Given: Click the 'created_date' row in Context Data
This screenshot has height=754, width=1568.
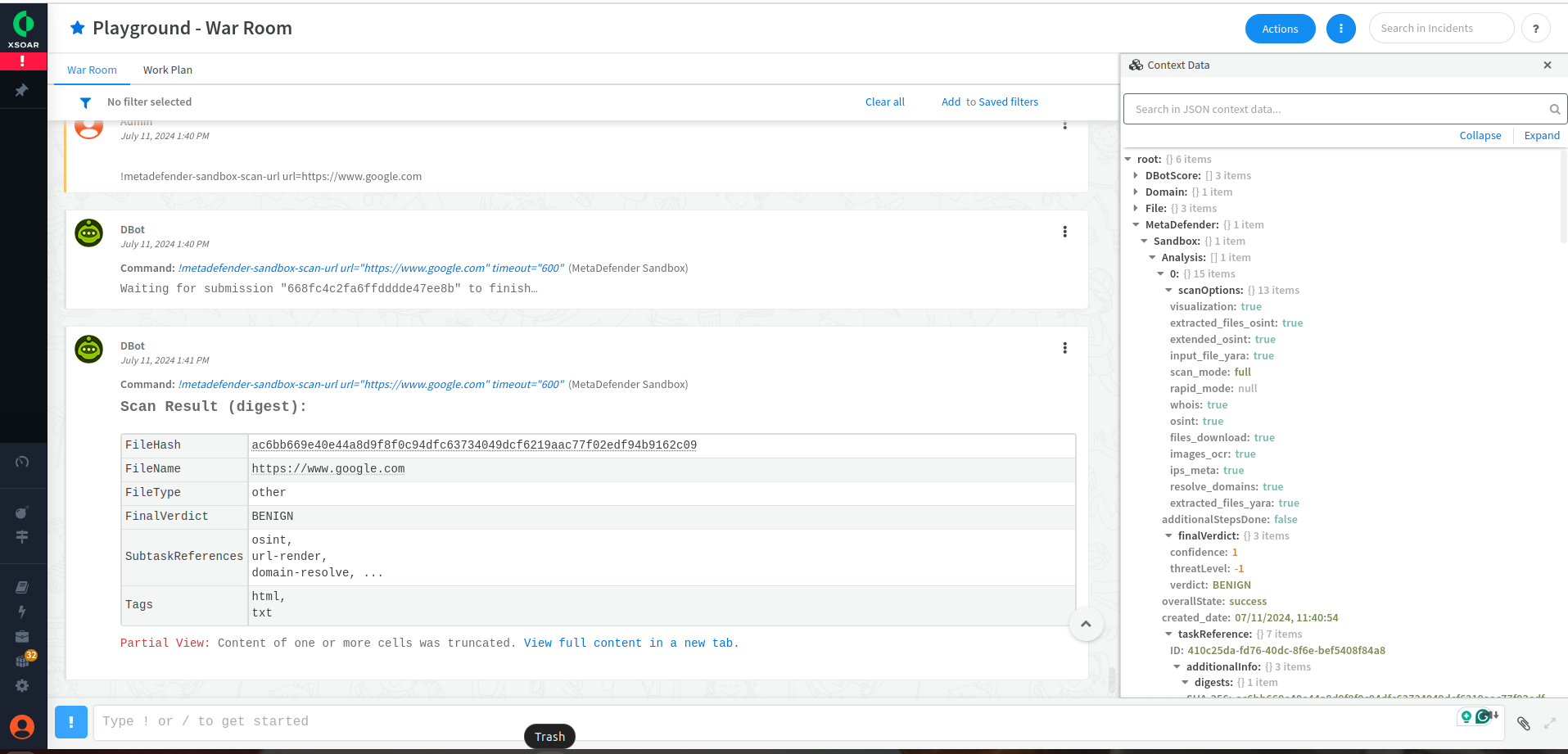Looking at the screenshot, I should [1249, 618].
